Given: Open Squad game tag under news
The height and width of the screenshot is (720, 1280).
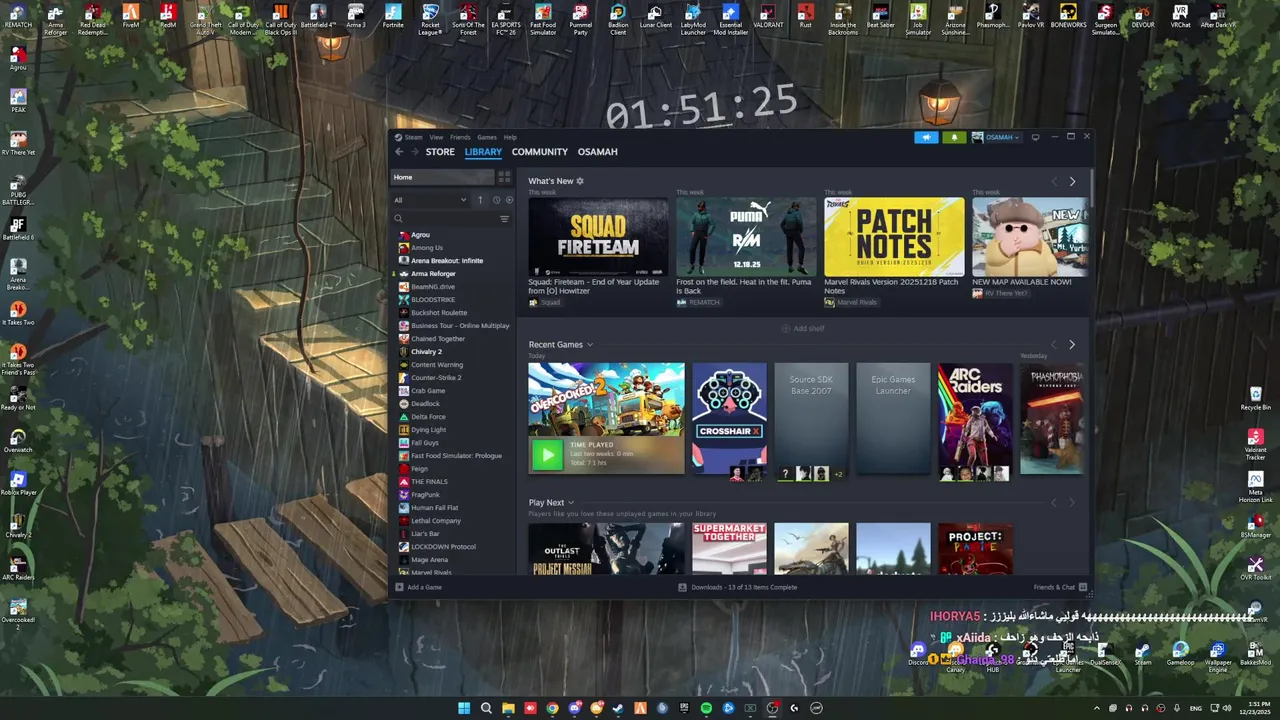Looking at the screenshot, I should tap(545, 302).
